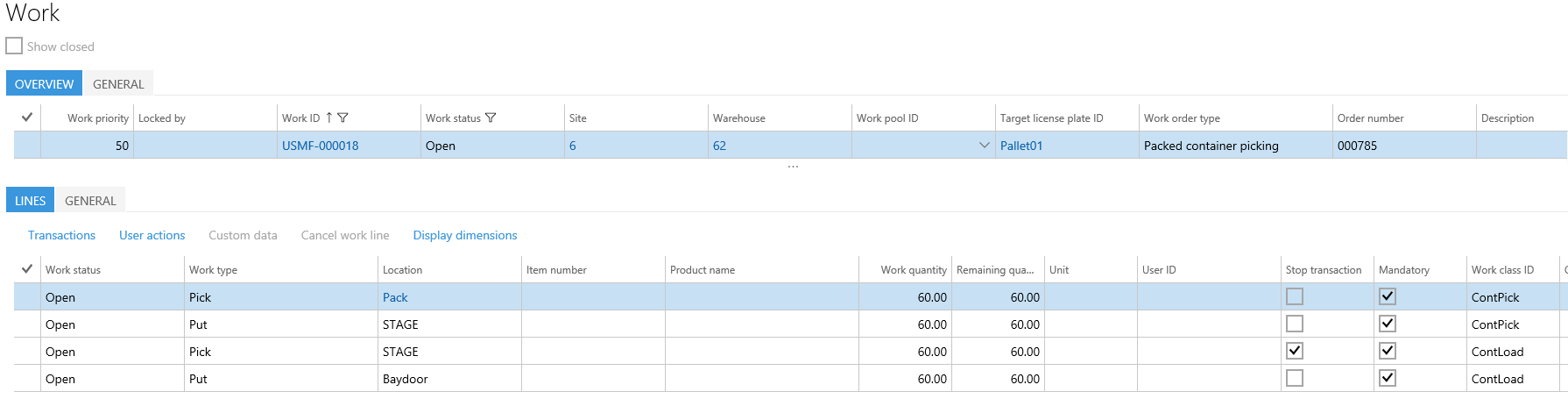
Task: Click the Work ID filter funnel icon
Action: [343, 118]
